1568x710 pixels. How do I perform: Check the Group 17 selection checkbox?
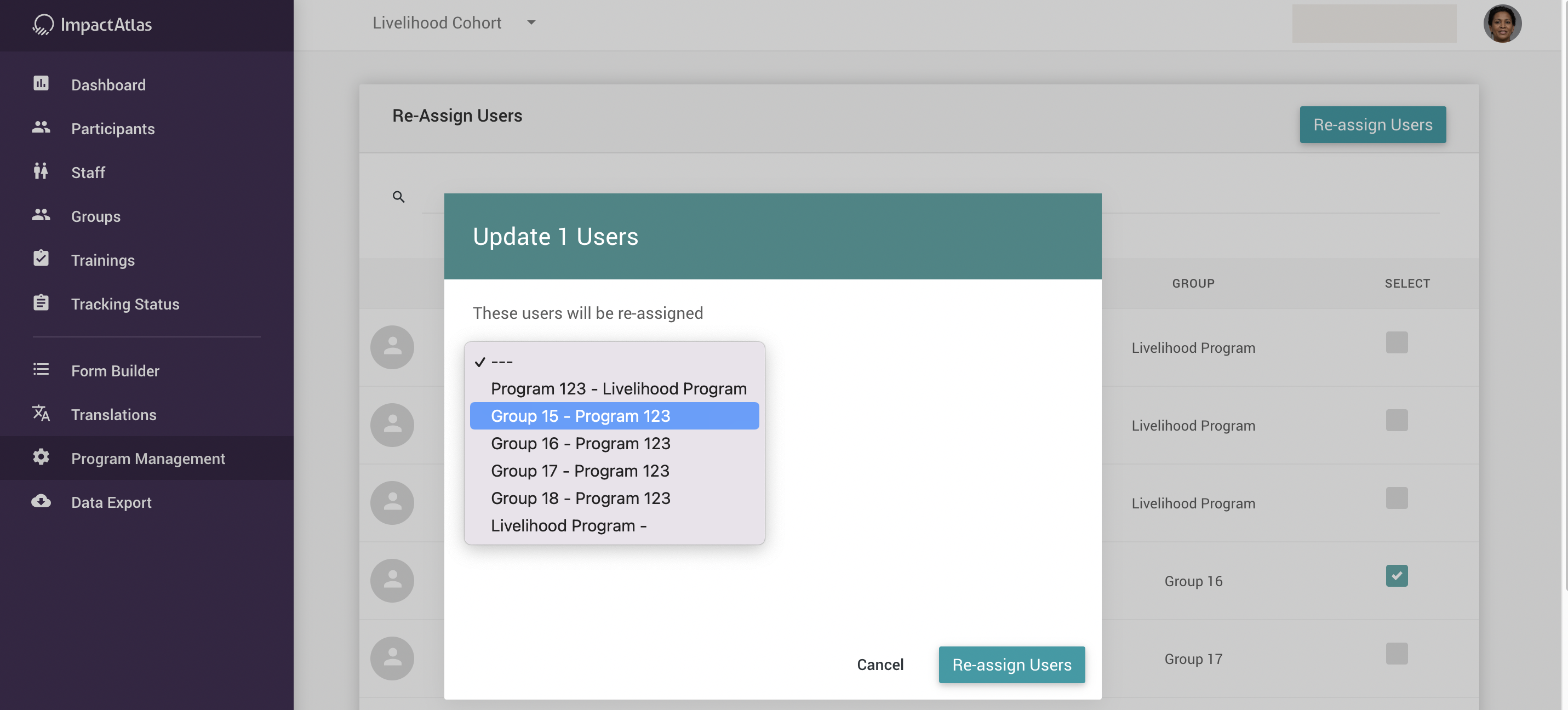(x=1398, y=653)
